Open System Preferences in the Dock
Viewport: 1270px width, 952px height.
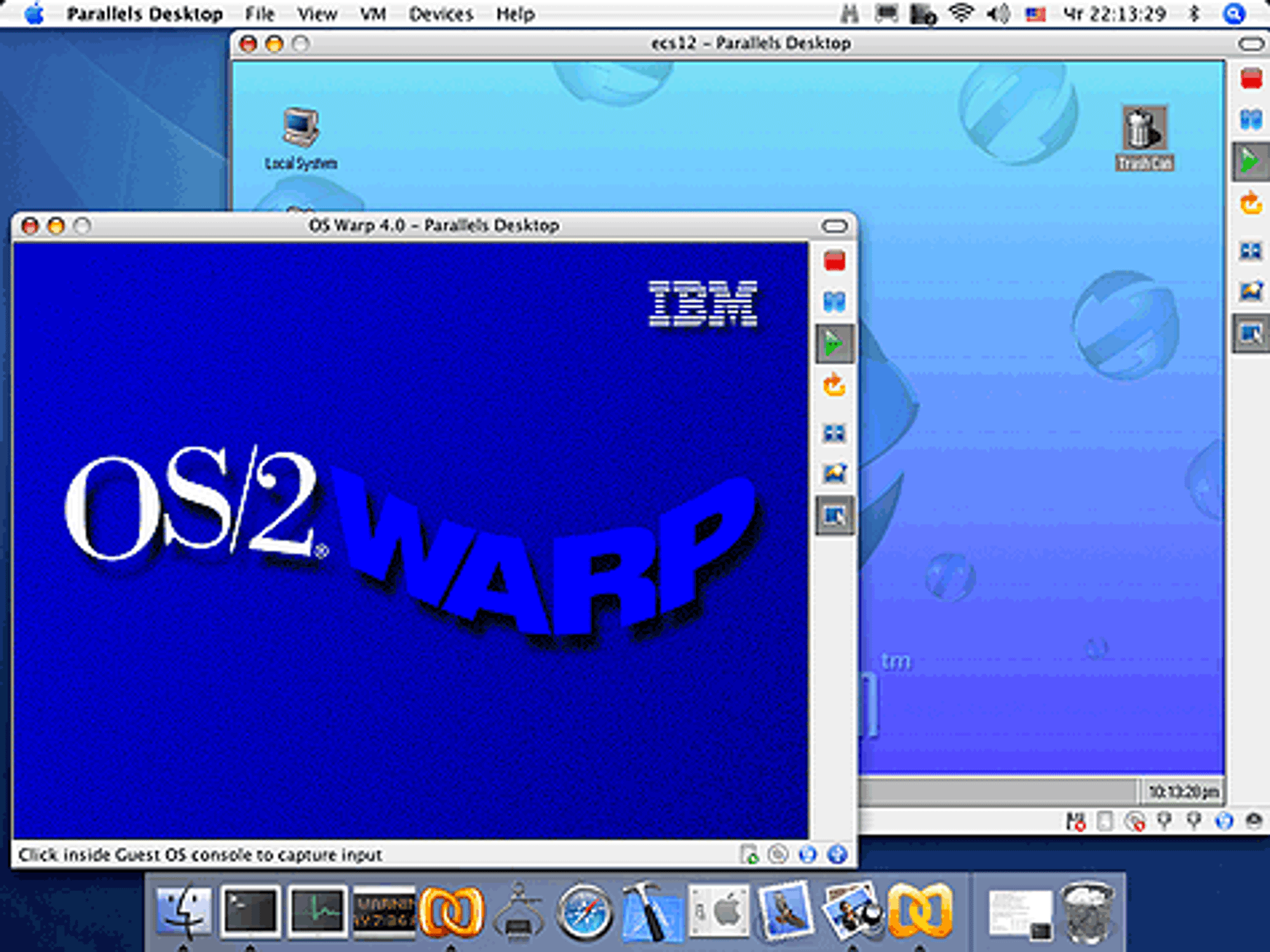(719, 912)
